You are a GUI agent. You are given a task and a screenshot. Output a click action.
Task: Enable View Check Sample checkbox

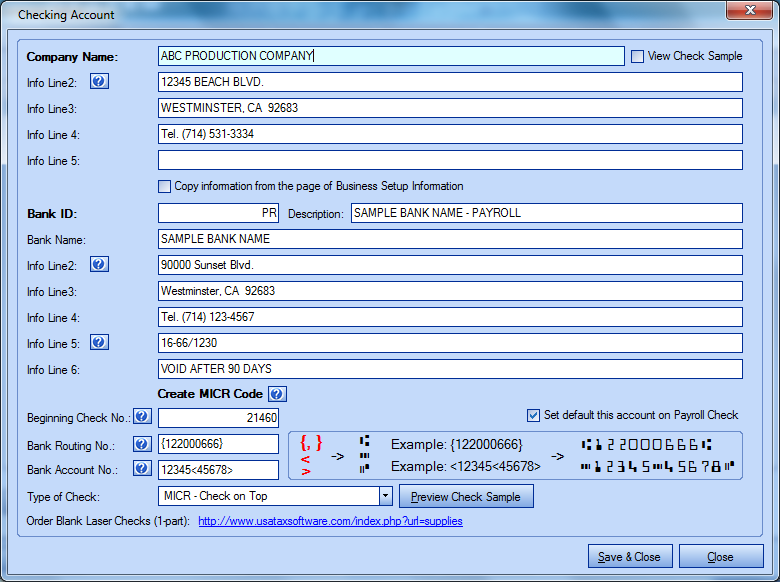[637, 57]
